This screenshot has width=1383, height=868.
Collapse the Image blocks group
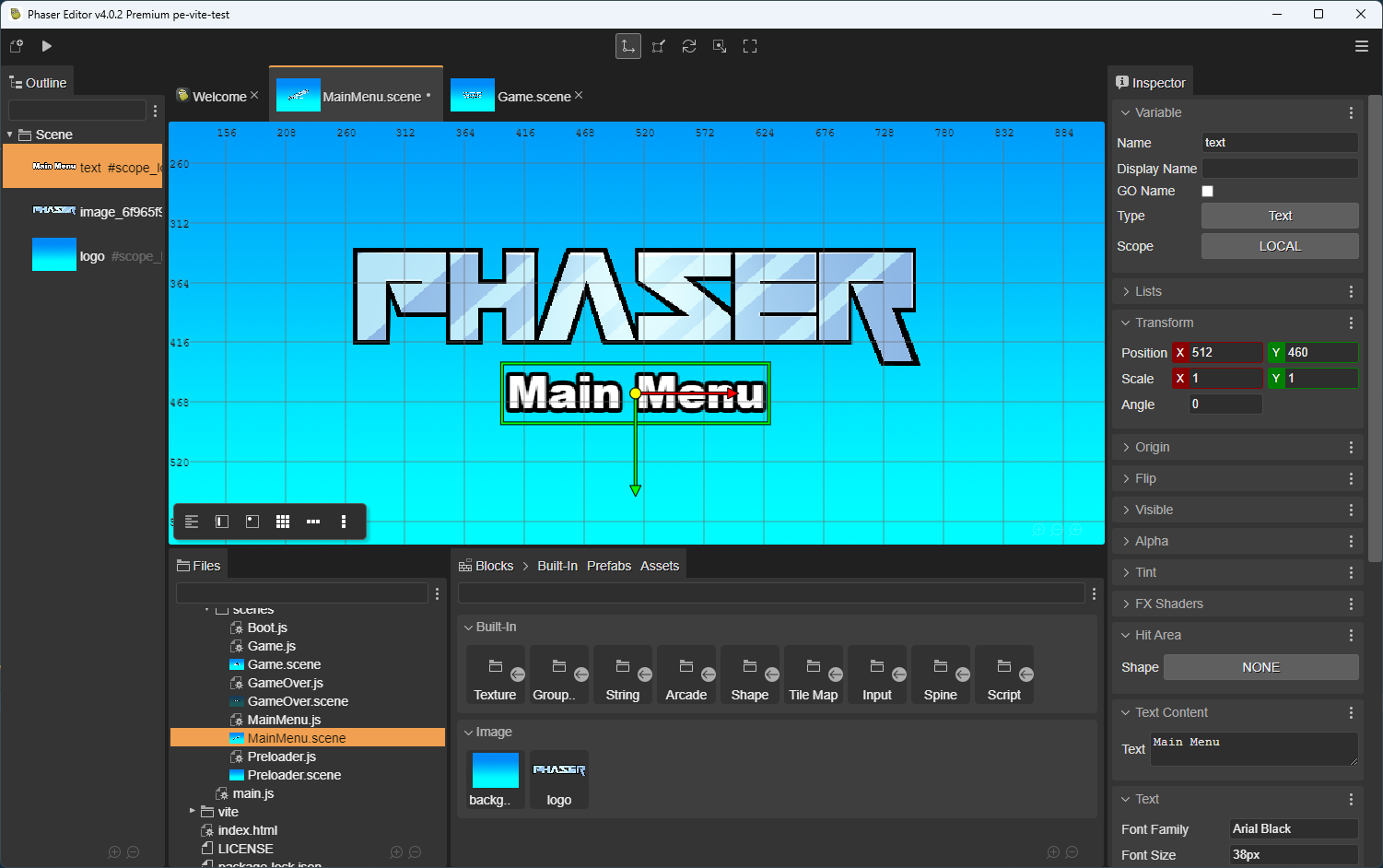[x=468, y=733]
